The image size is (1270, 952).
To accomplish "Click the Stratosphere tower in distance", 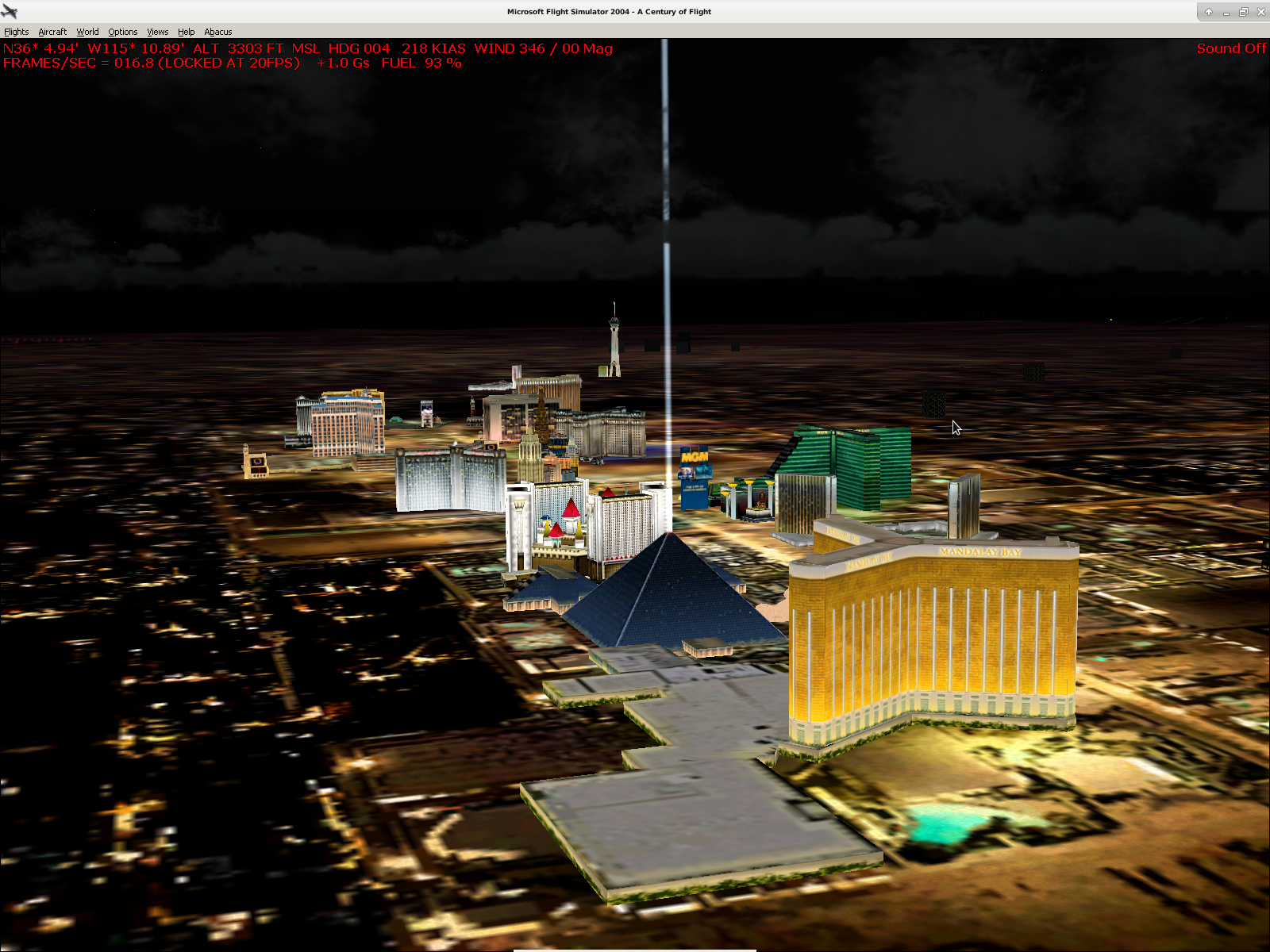I will (x=614, y=340).
